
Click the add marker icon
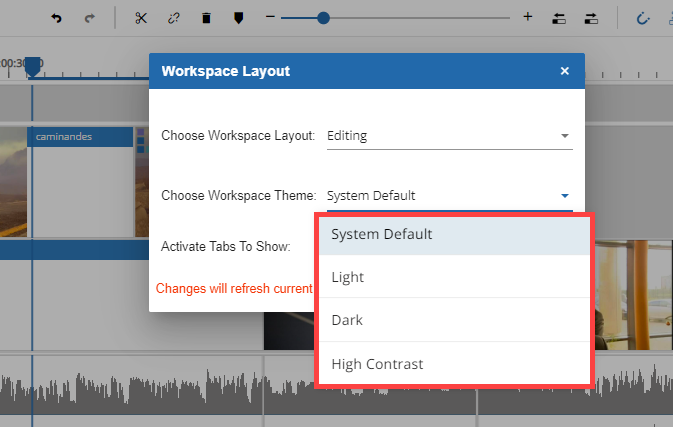tap(238, 18)
